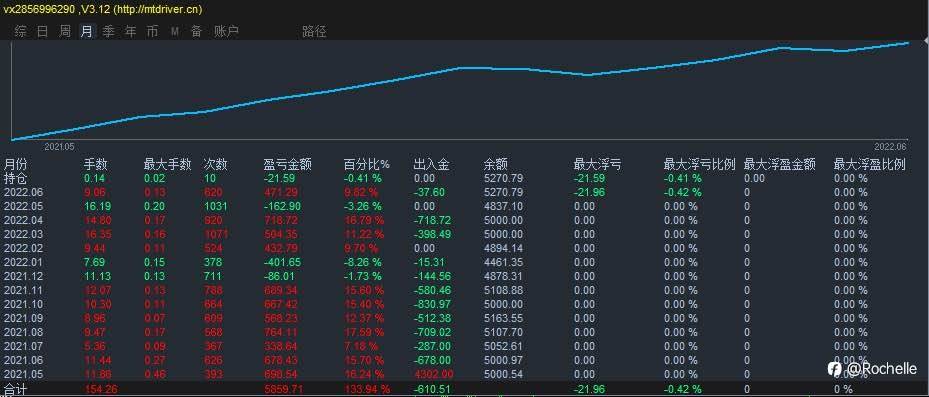
Task: Open the 币 currency tab
Action: (152, 31)
